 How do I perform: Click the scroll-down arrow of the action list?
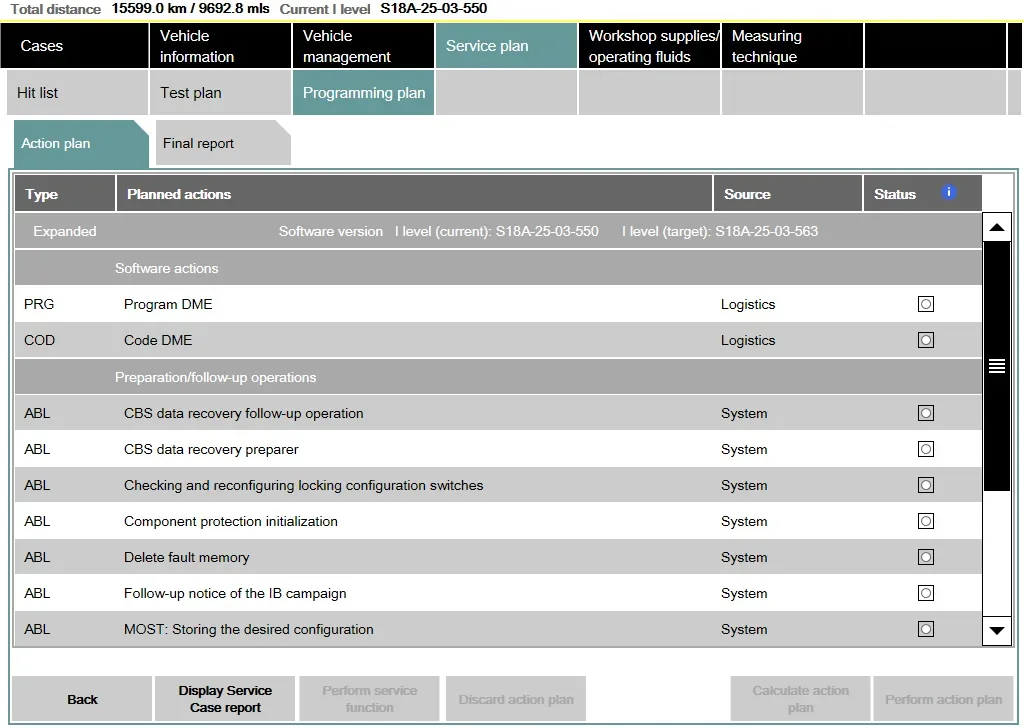pyautogui.click(x=997, y=630)
